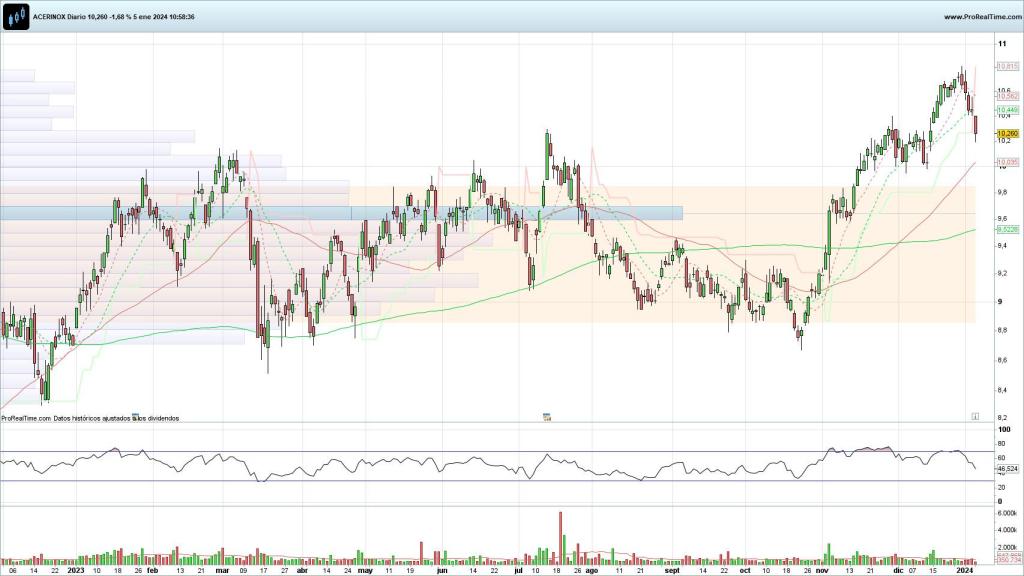Click the dividend event icon near July
Viewport: 1024px width, 576px height.
click(547, 415)
